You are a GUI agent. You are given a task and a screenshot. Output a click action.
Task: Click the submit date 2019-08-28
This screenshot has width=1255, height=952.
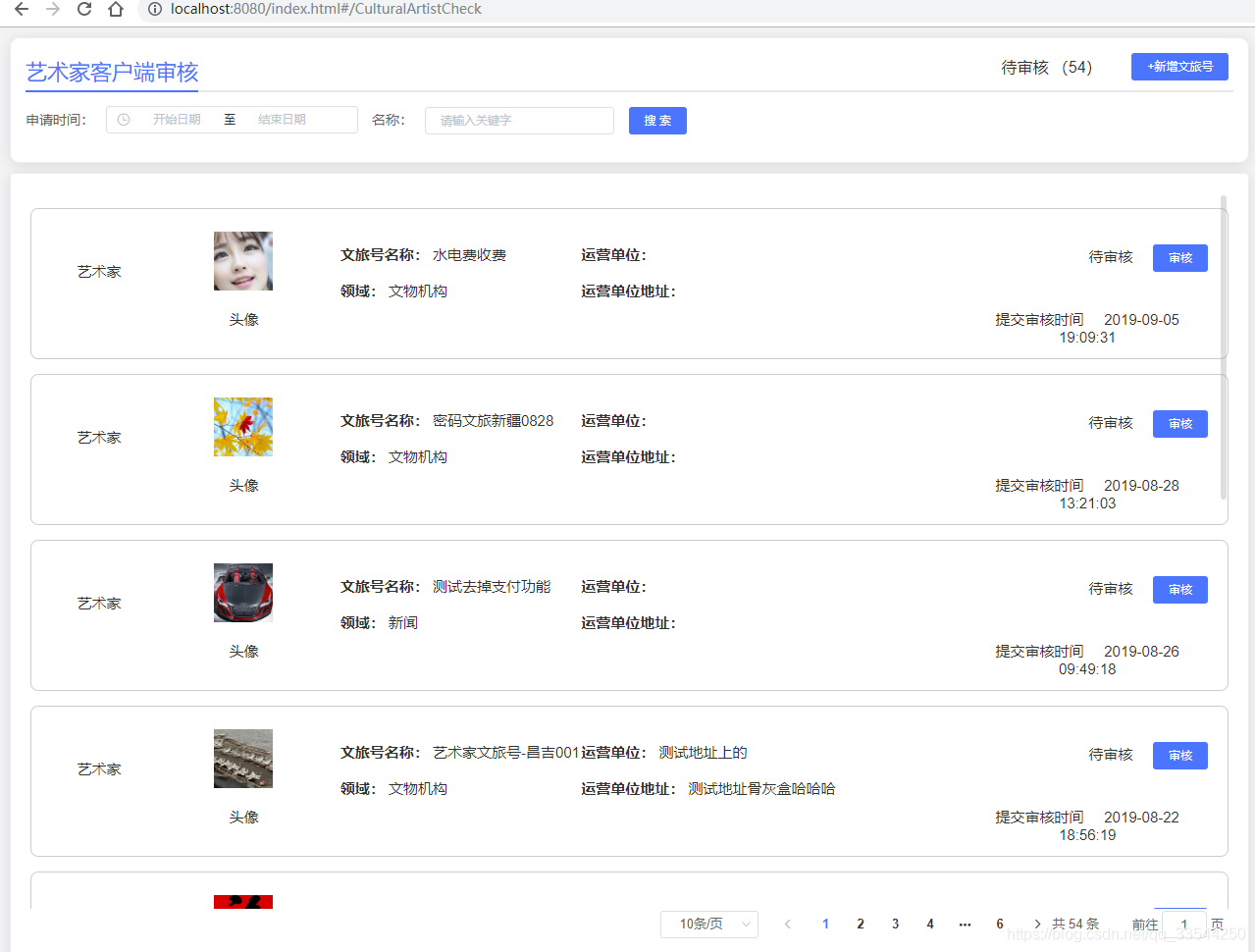1141,486
